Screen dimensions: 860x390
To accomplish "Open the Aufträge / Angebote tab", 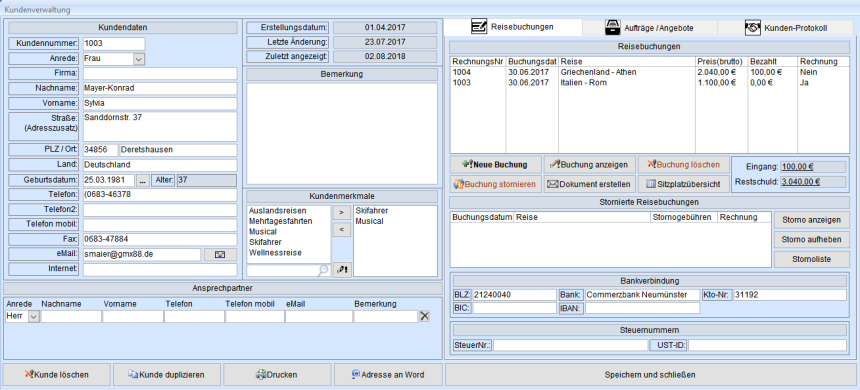I will click(x=650, y=27).
